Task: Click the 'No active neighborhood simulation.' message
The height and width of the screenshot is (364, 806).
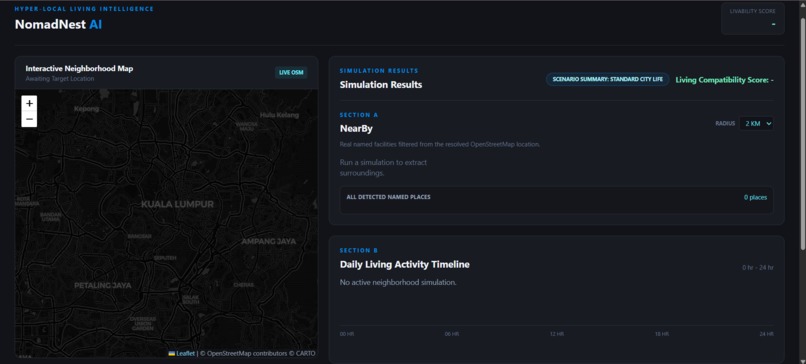Action: click(398, 282)
